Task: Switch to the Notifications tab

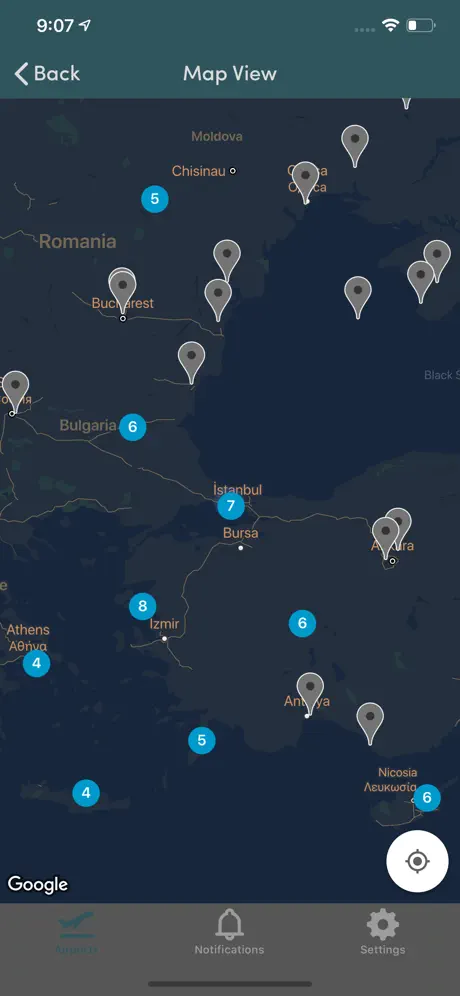Action: click(229, 933)
